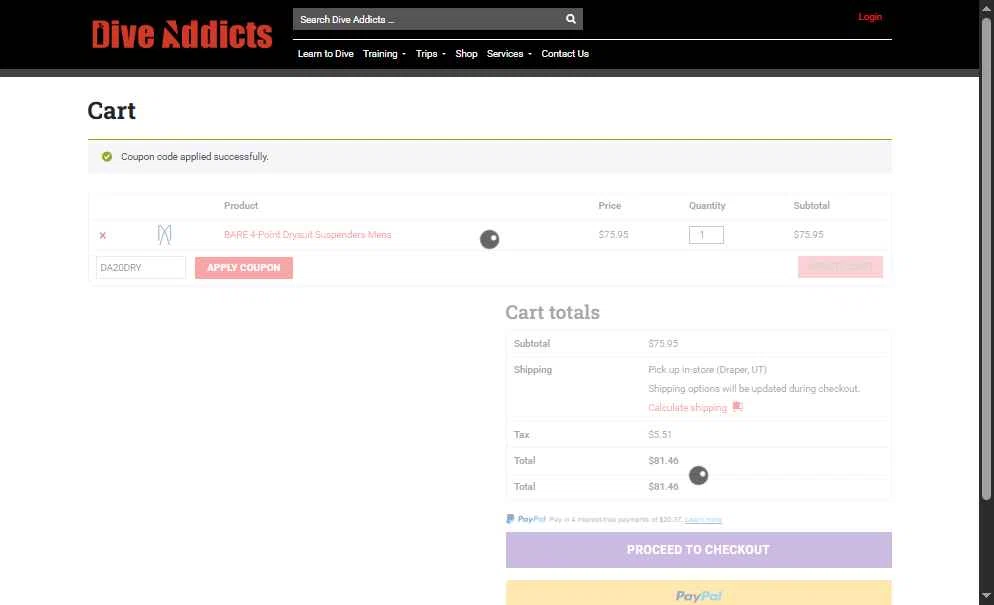Image resolution: width=994 pixels, height=605 pixels.
Task: Click the Dive Addicts logo
Action: point(182,34)
